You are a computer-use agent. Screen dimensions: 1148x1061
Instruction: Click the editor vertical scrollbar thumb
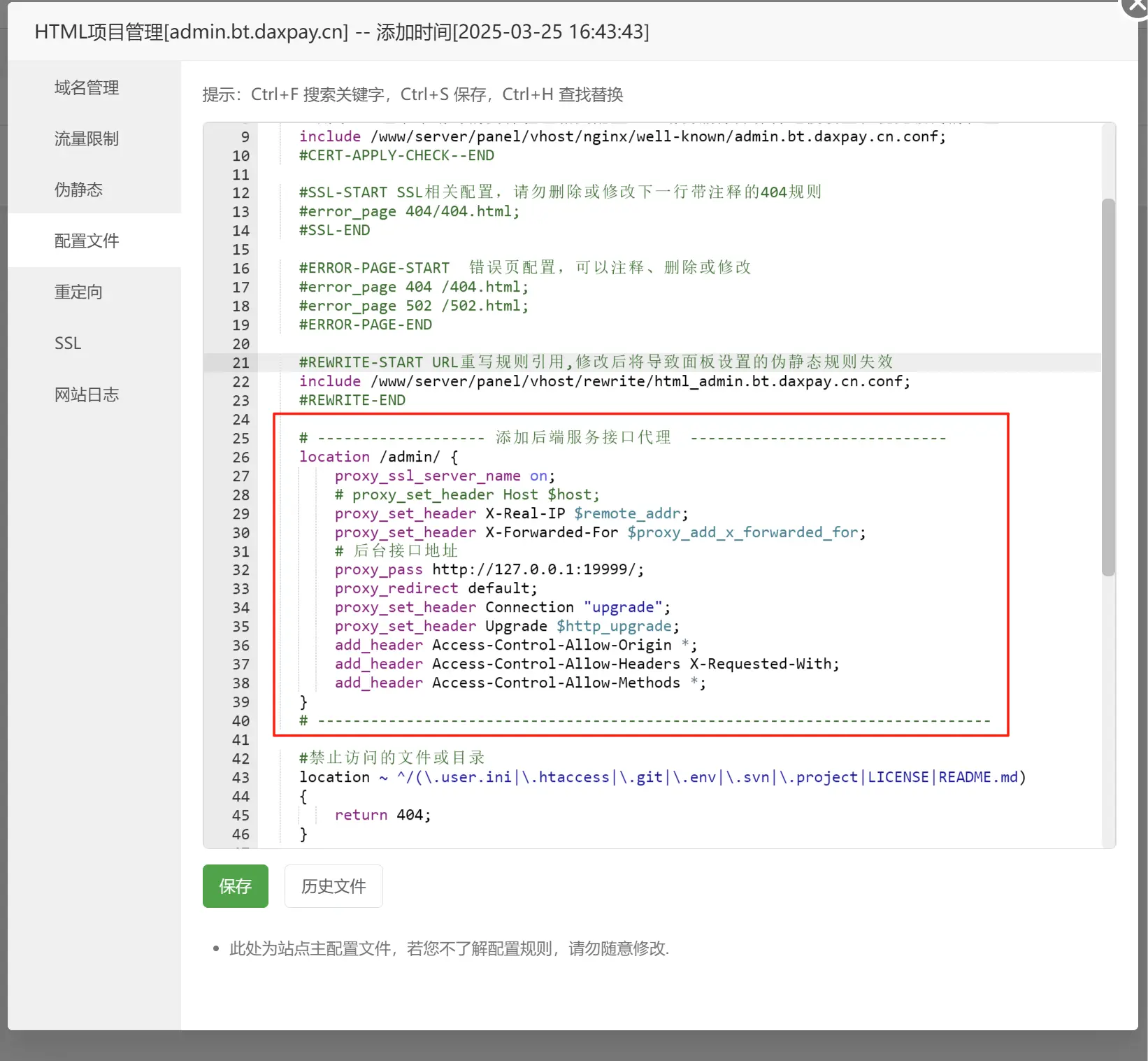(1108, 387)
